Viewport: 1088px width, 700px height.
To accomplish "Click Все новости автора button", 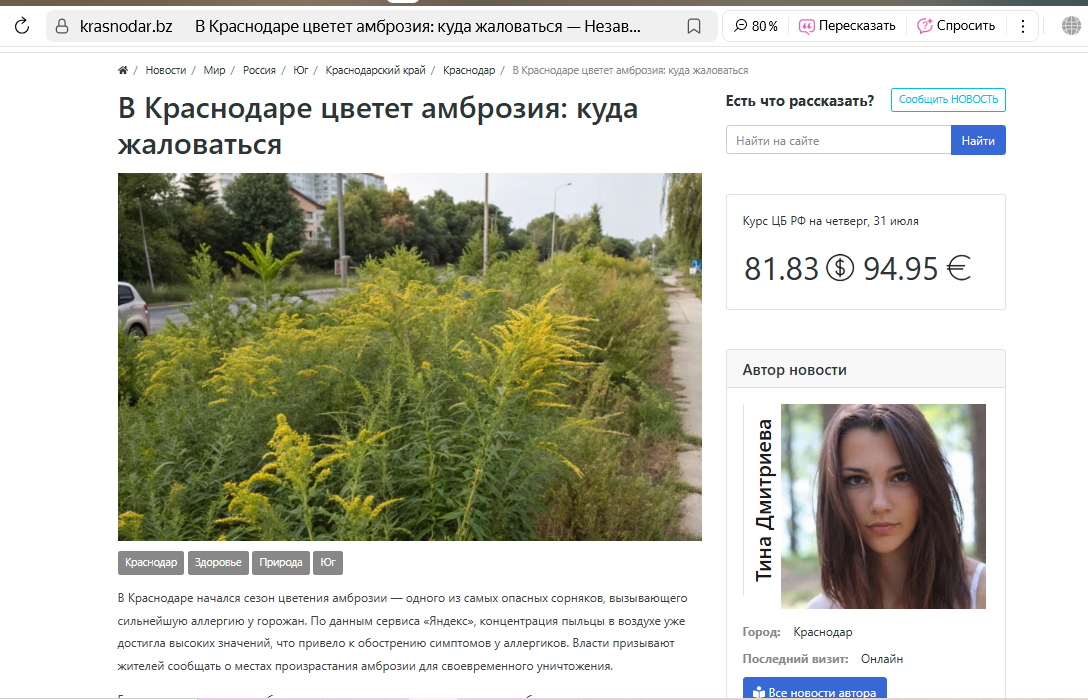I will 814,691.
